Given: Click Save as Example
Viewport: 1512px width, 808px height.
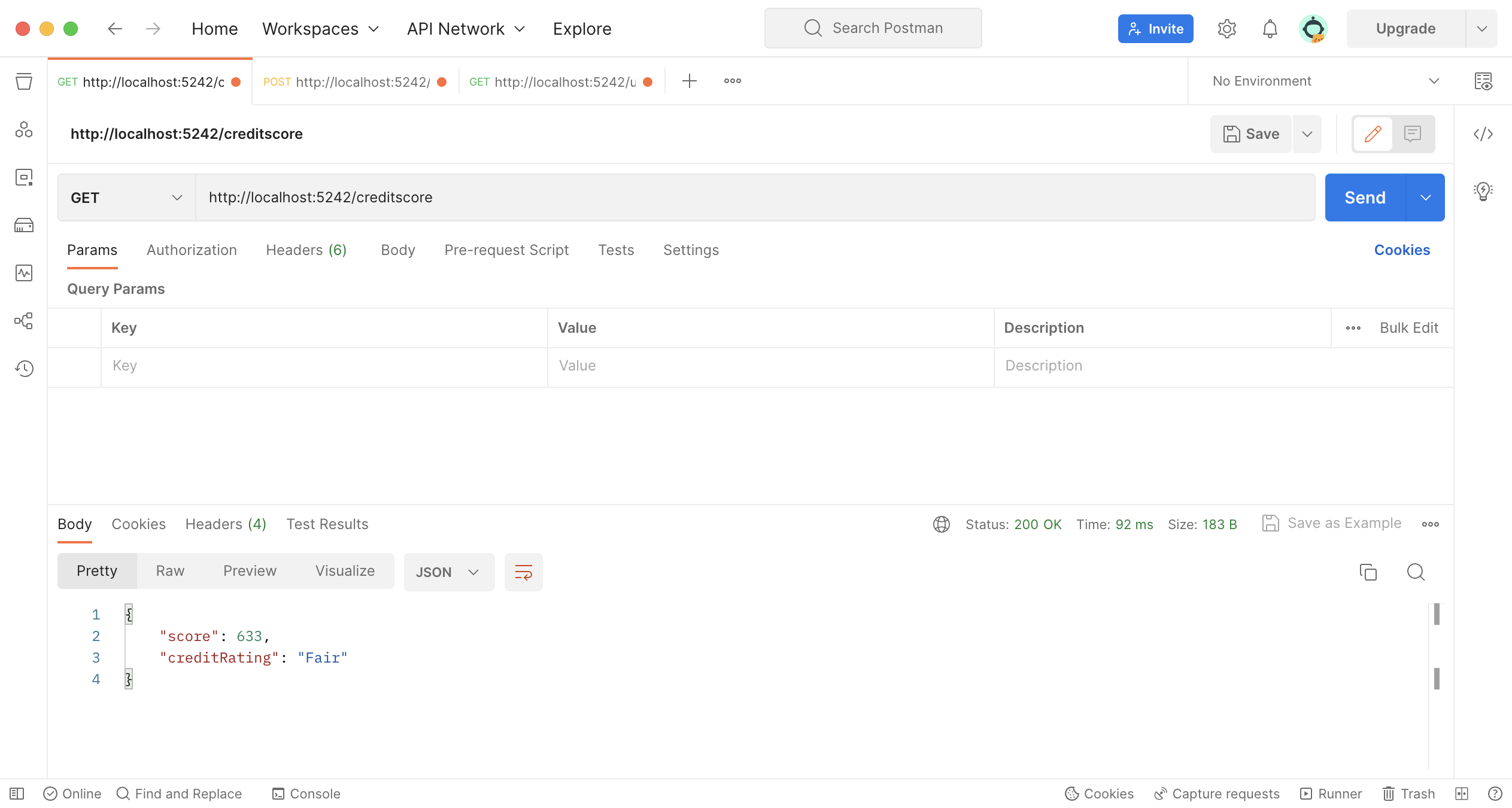Looking at the screenshot, I should coord(1344,523).
